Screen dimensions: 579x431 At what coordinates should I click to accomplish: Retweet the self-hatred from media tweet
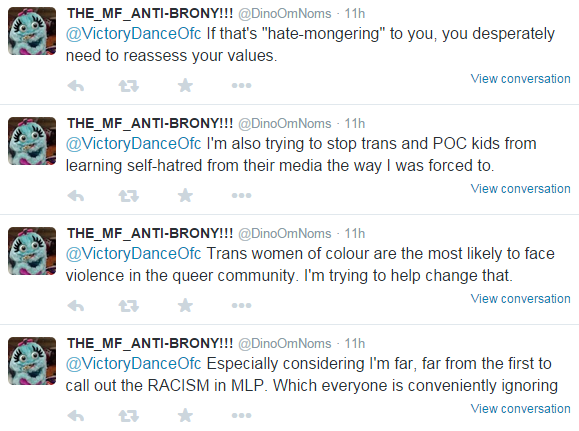[129, 196]
